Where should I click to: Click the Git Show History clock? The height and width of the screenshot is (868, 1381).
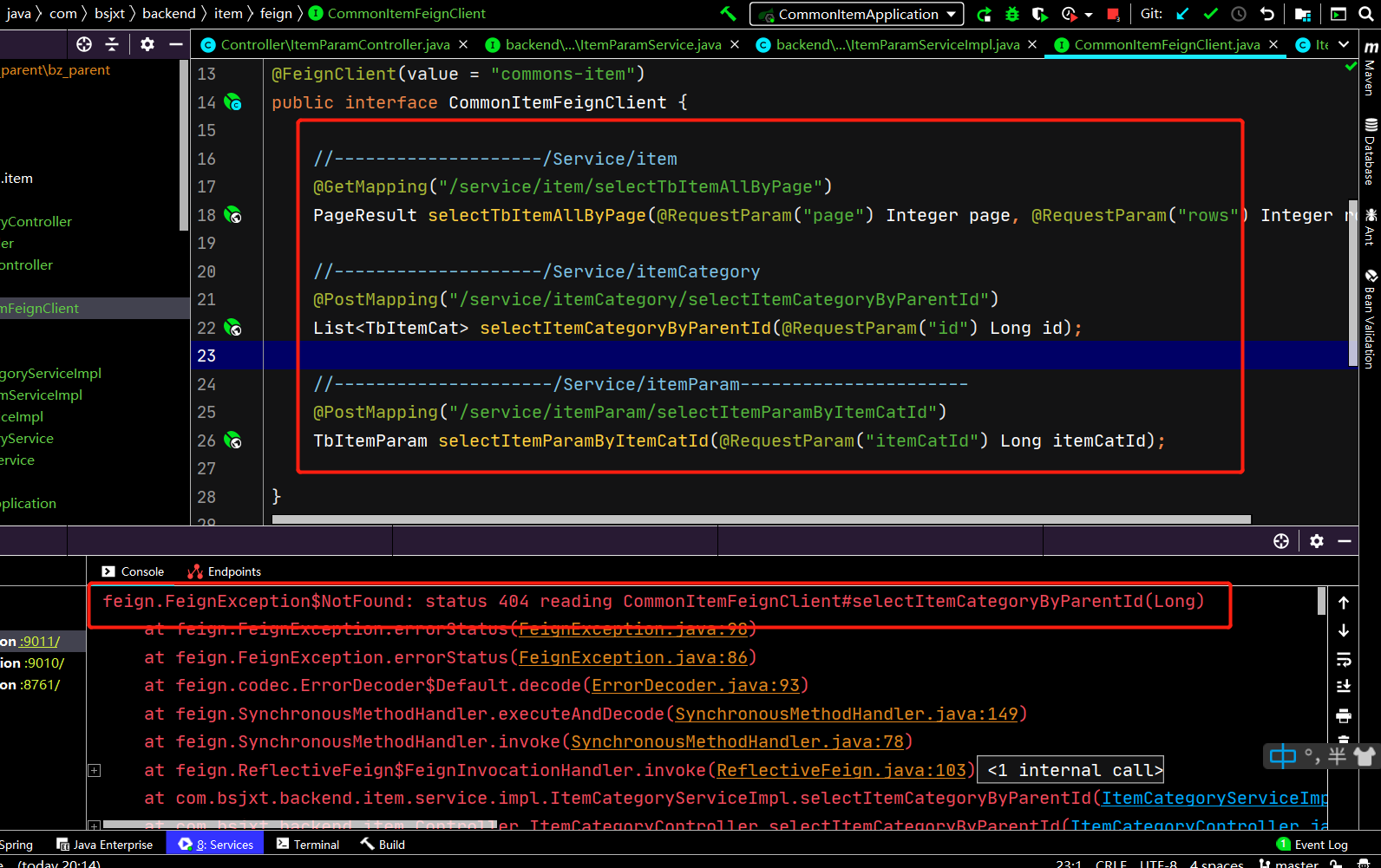point(1239,14)
